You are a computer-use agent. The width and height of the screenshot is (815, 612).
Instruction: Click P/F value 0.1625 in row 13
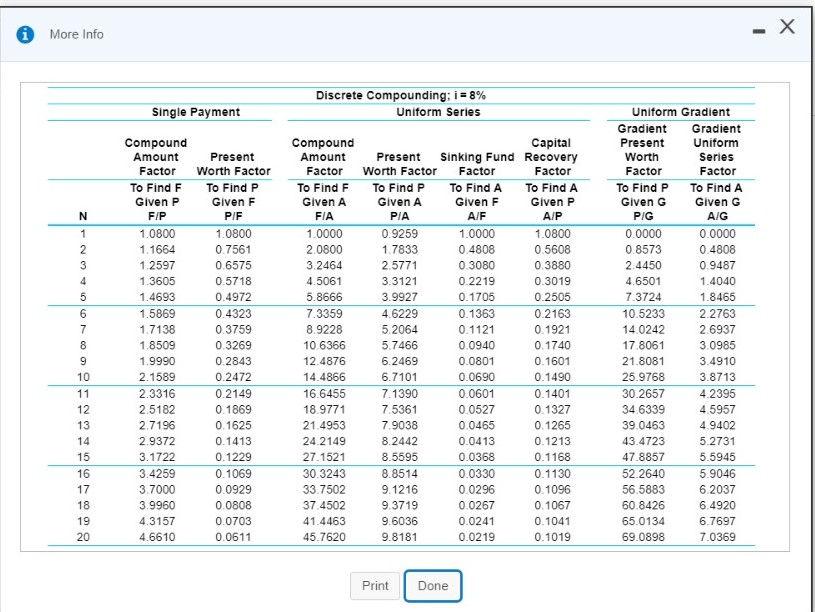233,425
